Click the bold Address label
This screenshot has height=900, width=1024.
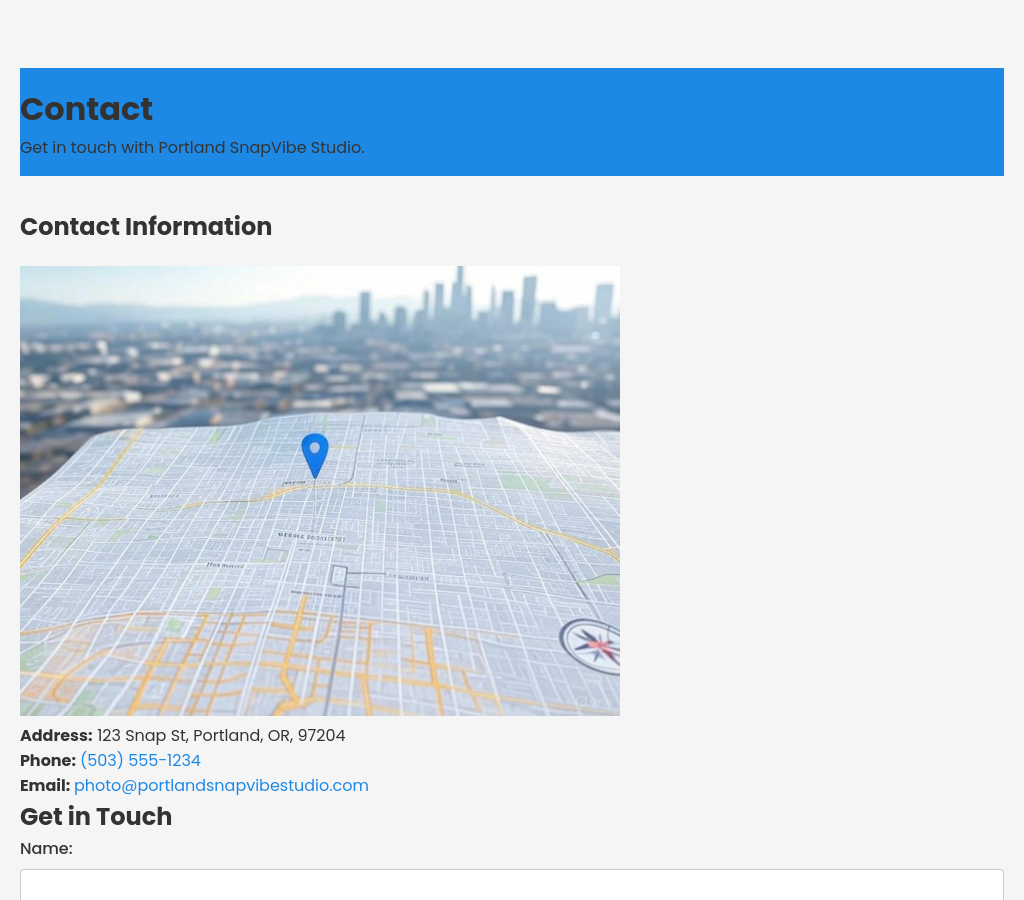coord(56,736)
